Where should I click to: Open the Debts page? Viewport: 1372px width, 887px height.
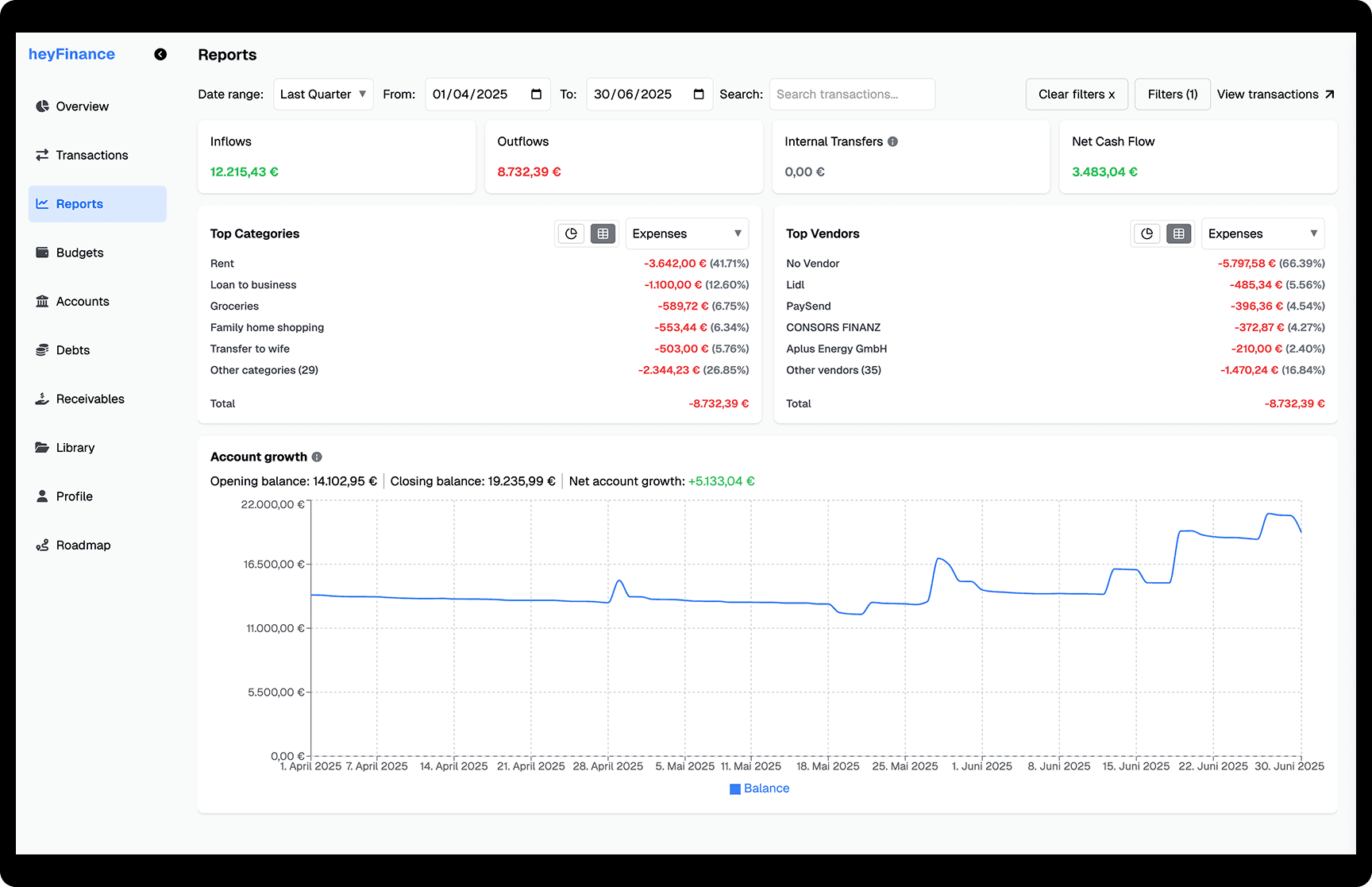[x=72, y=349]
